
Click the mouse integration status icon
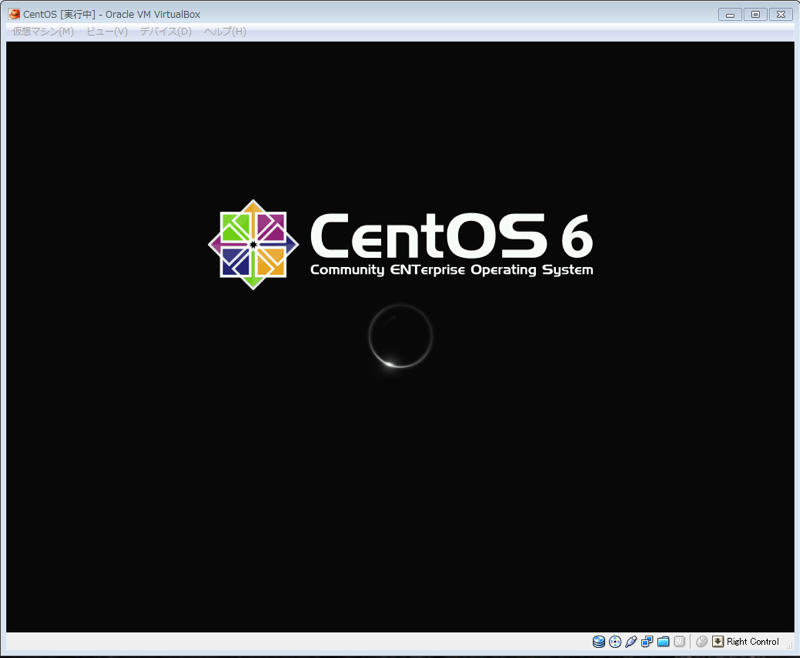tap(702, 642)
